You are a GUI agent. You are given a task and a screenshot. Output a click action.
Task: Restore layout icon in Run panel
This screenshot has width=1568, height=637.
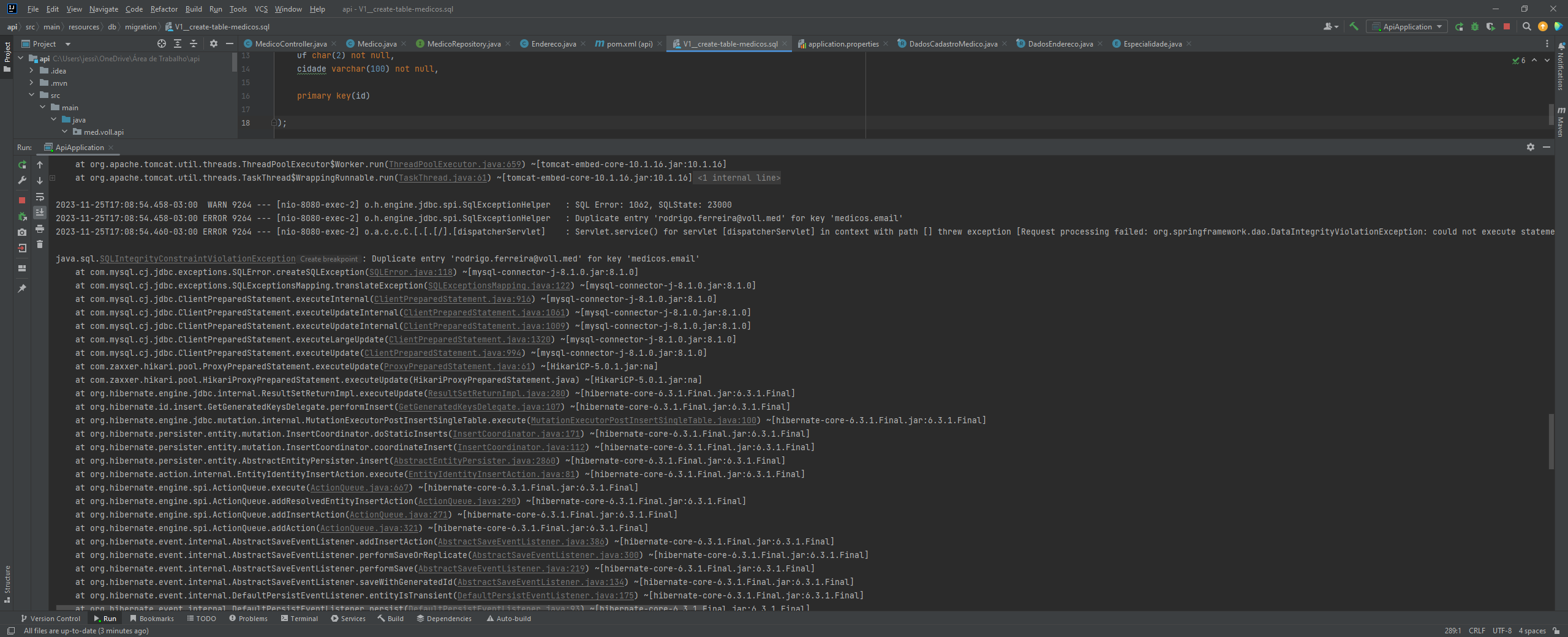point(22,268)
